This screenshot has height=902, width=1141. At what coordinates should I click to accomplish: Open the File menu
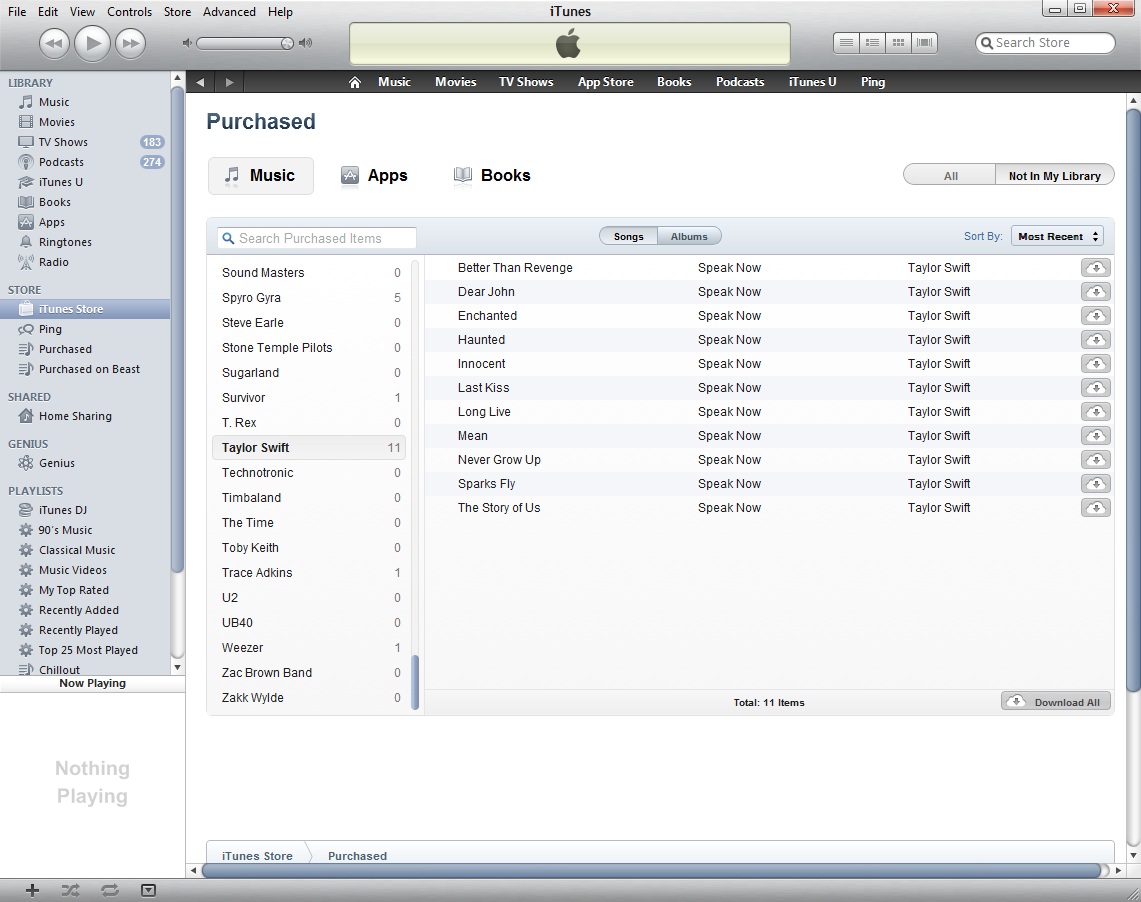[x=17, y=12]
